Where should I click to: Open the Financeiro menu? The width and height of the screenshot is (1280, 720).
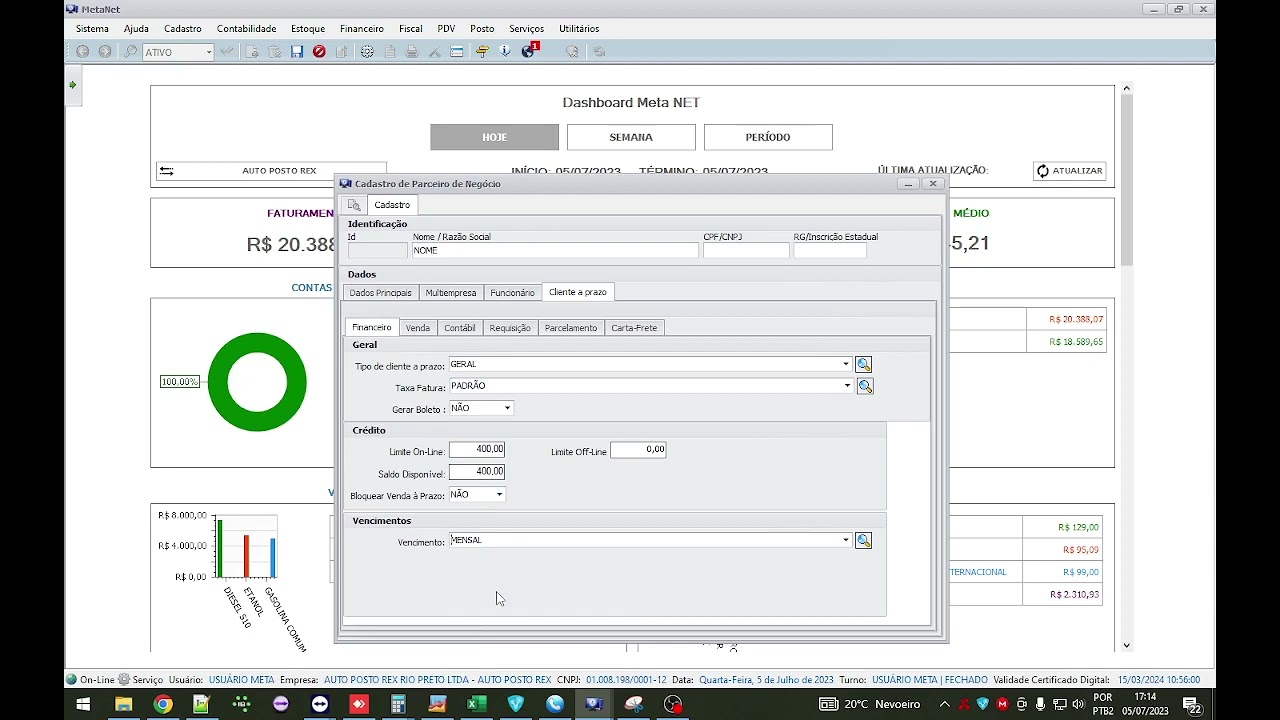click(x=362, y=29)
